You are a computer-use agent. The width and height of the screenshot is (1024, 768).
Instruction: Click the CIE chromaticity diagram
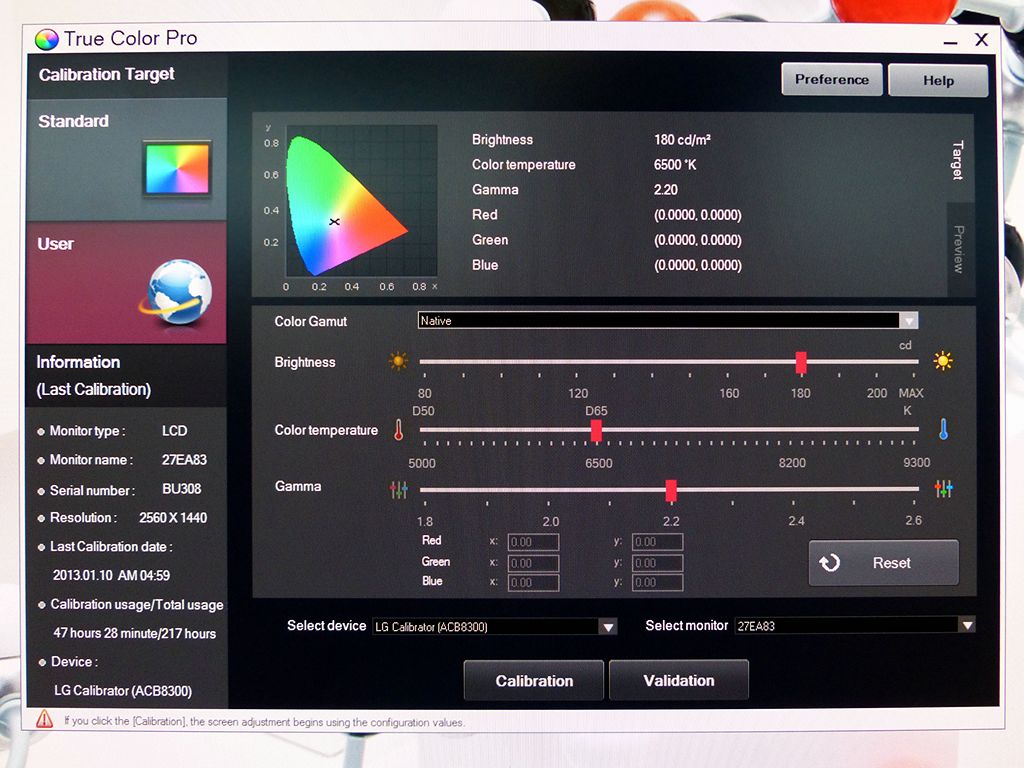coord(361,200)
